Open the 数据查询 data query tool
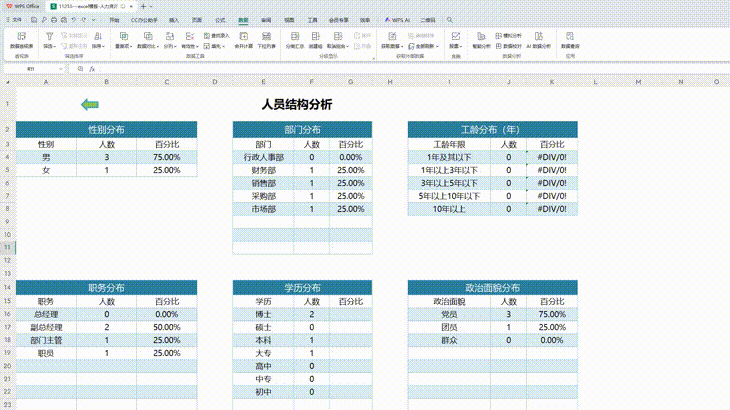 [x=570, y=40]
